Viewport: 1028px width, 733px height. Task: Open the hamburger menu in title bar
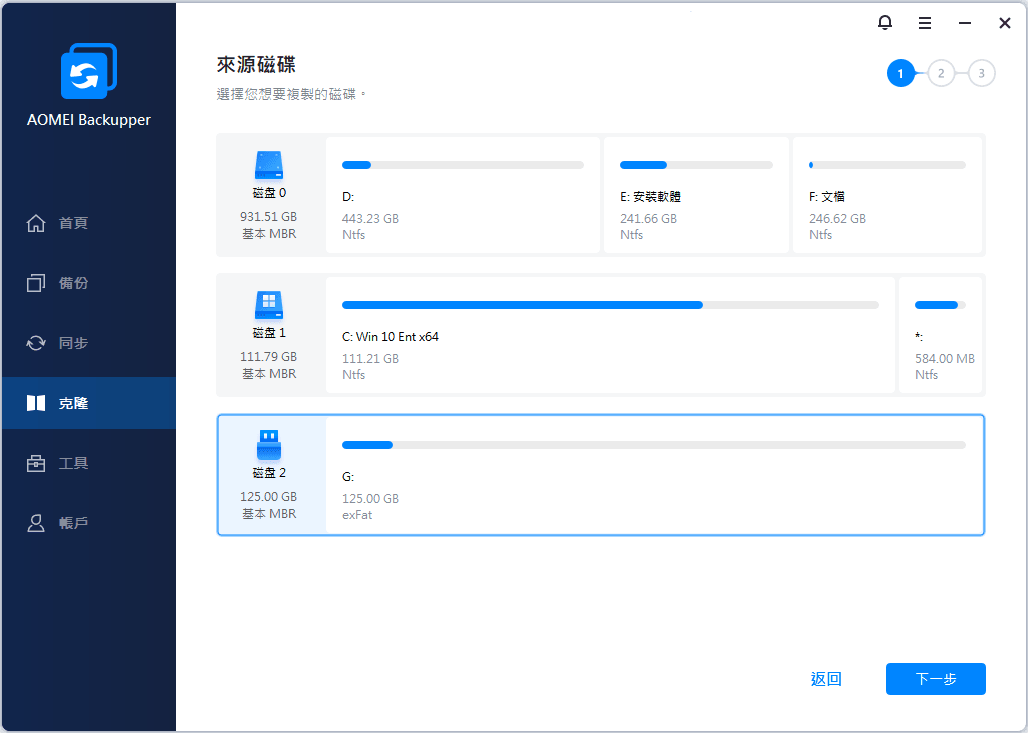point(924,23)
